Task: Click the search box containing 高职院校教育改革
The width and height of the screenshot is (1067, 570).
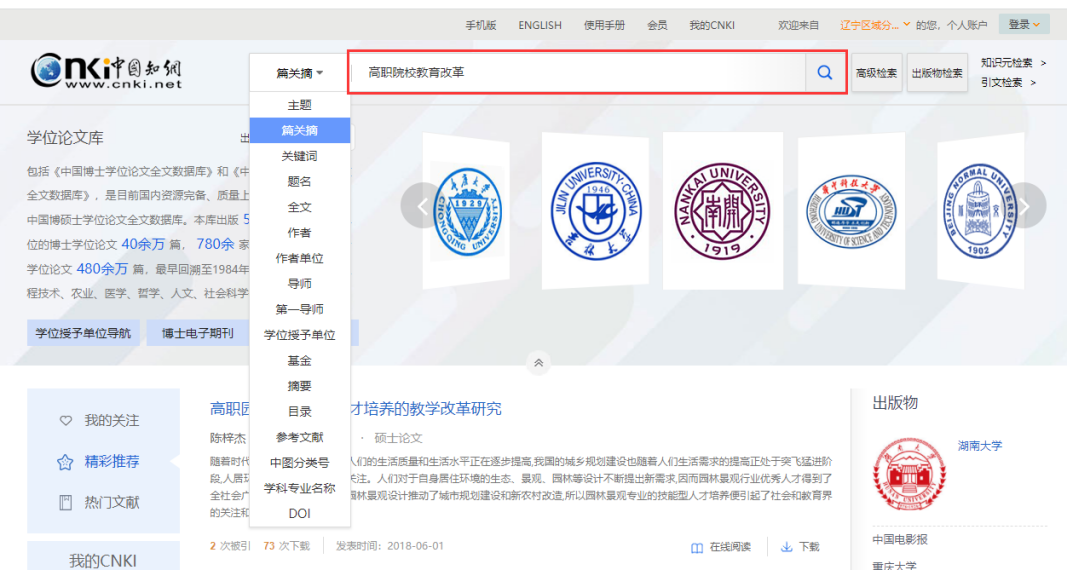Action: [x=578, y=72]
